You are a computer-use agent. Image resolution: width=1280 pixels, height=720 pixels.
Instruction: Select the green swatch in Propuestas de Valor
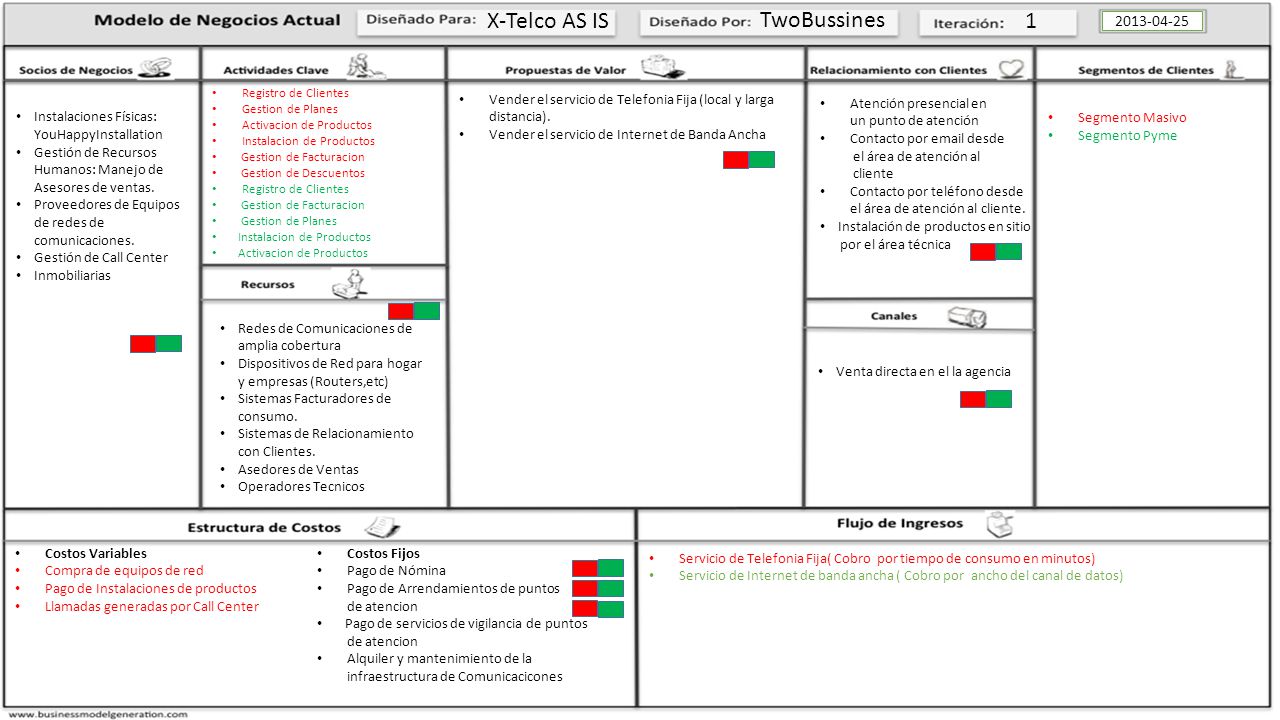click(x=761, y=159)
